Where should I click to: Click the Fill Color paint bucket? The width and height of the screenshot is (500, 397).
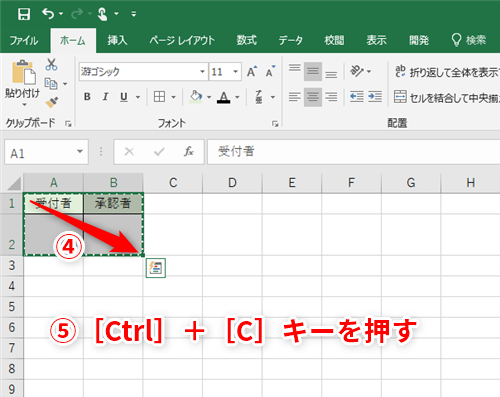coord(196,97)
